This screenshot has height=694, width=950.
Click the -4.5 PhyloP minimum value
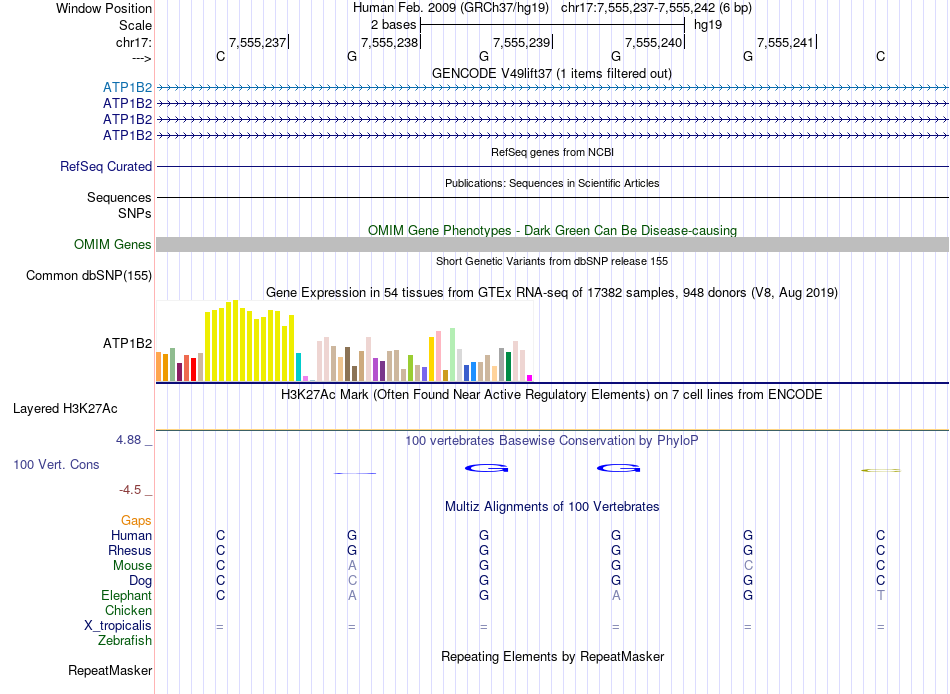pos(130,489)
